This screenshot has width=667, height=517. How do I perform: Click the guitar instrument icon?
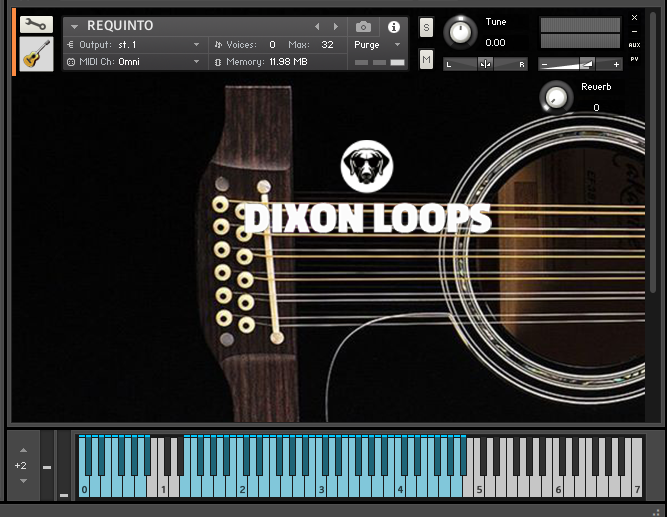click(36, 54)
